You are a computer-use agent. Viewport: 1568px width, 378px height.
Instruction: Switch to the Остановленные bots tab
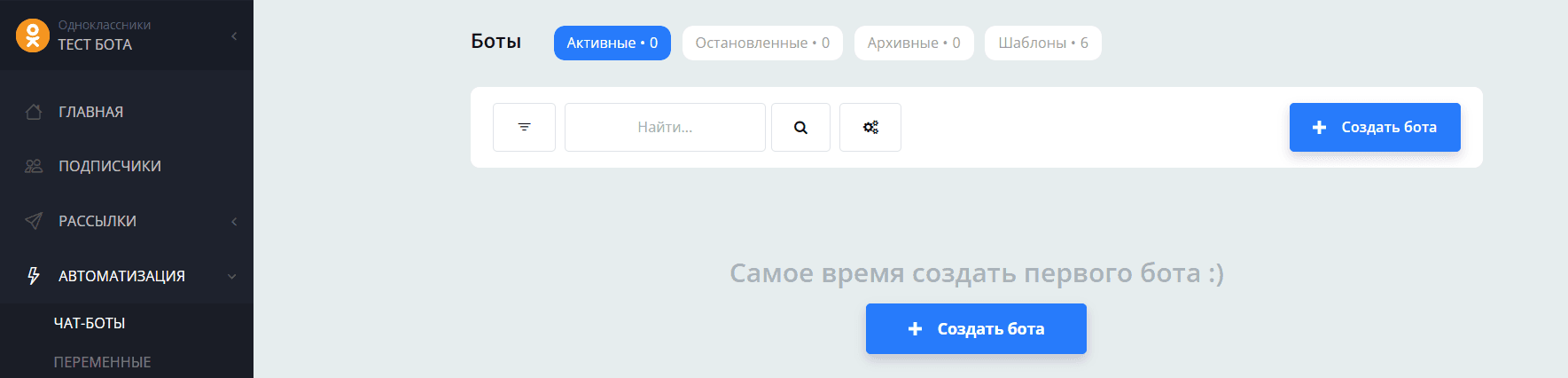coord(762,43)
